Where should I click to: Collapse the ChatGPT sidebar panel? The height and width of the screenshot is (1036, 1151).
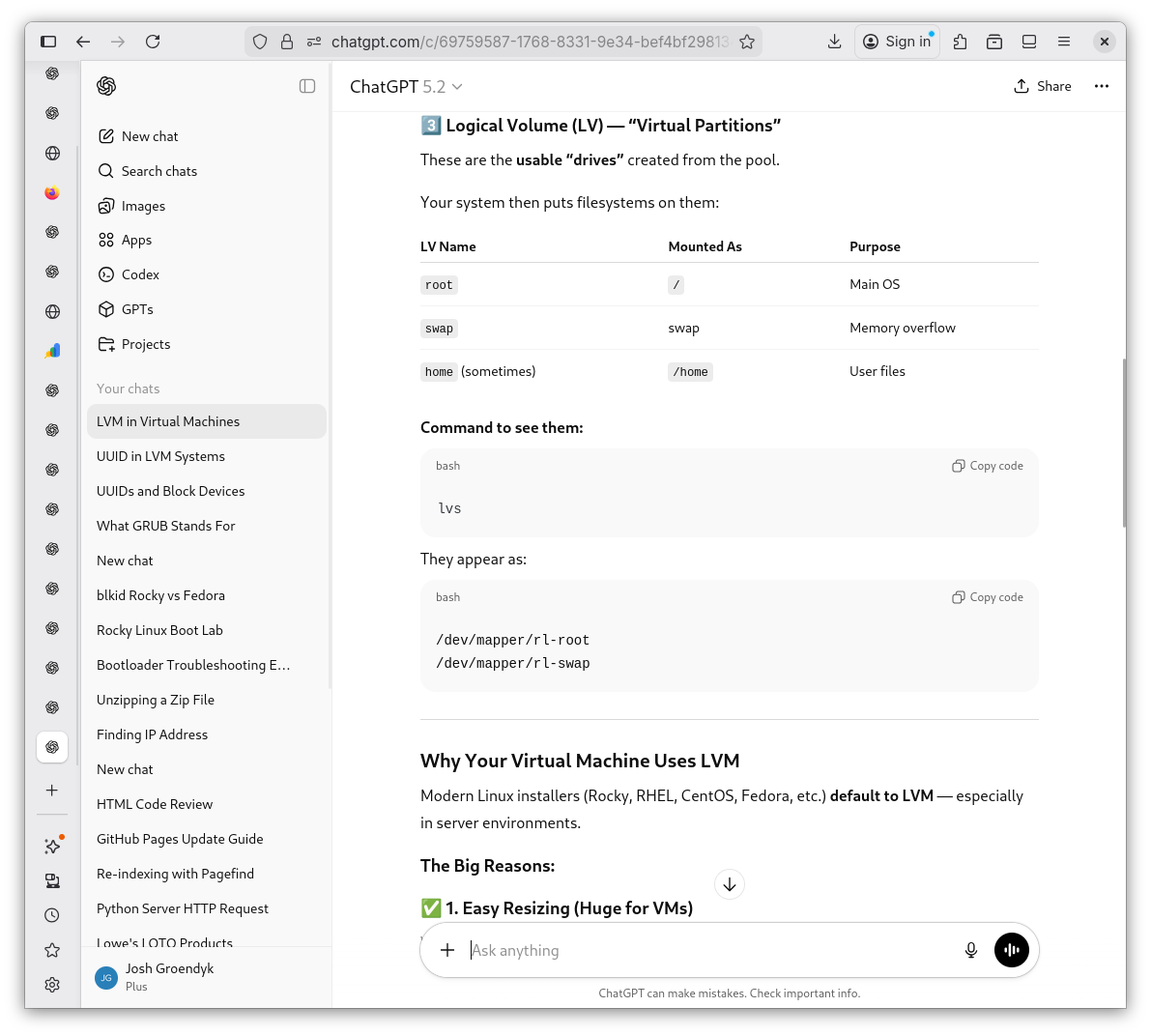tap(307, 86)
